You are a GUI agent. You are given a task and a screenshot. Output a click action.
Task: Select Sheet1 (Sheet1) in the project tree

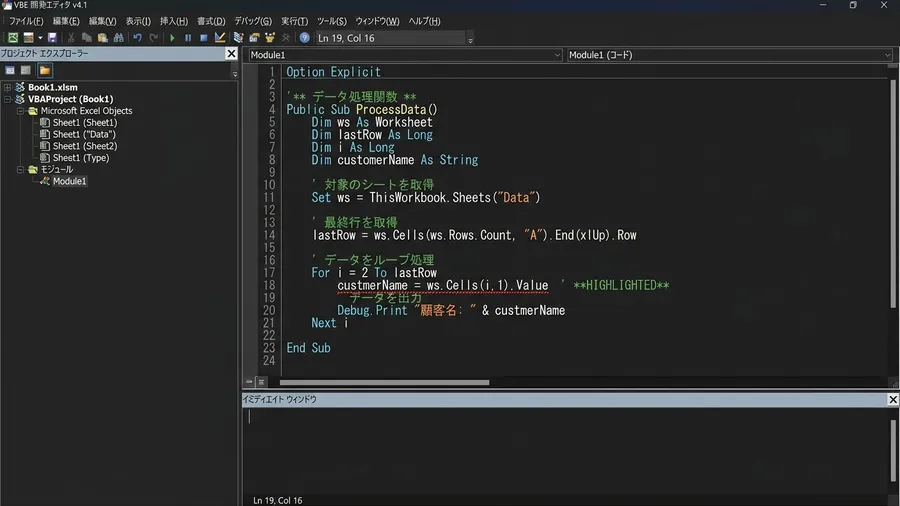tap(84, 122)
